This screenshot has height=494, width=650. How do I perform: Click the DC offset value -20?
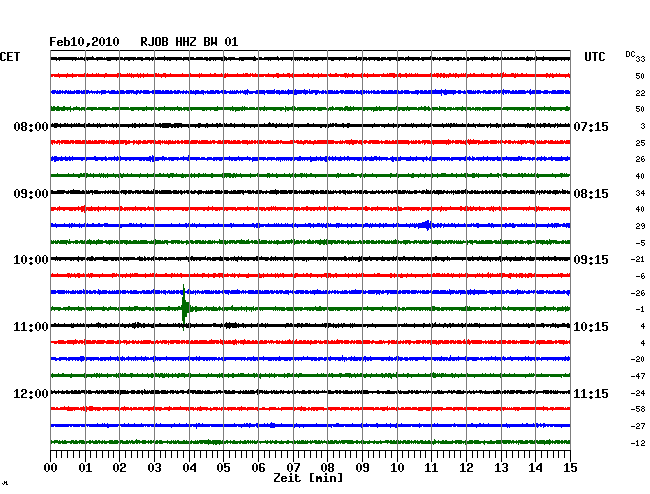(x=638, y=359)
